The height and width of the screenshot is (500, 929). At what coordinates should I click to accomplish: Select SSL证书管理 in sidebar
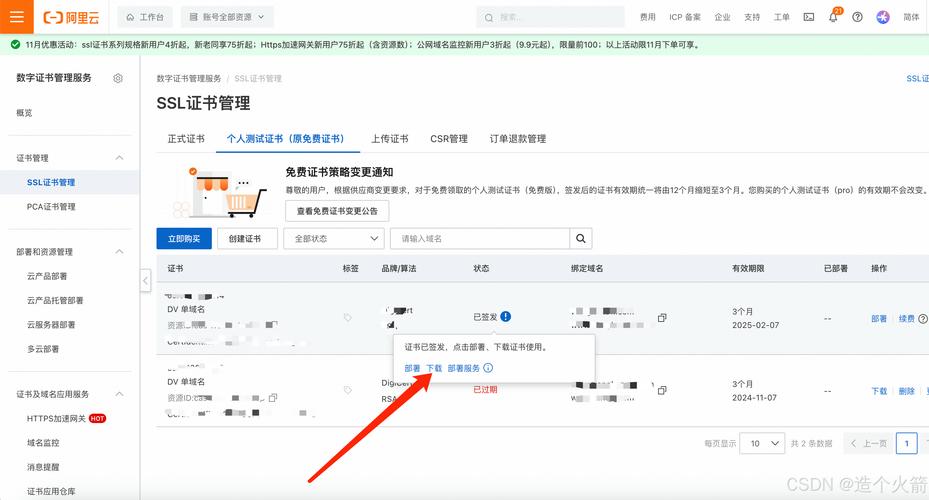click(70, 182)
